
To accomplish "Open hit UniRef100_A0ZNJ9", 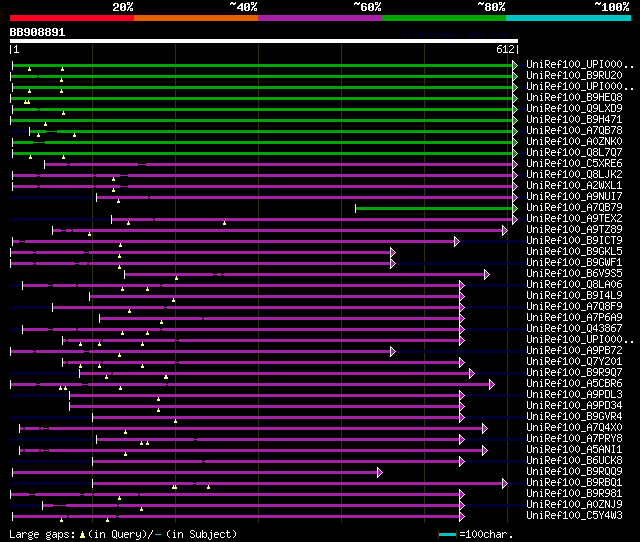I will [x=574, y=505].
